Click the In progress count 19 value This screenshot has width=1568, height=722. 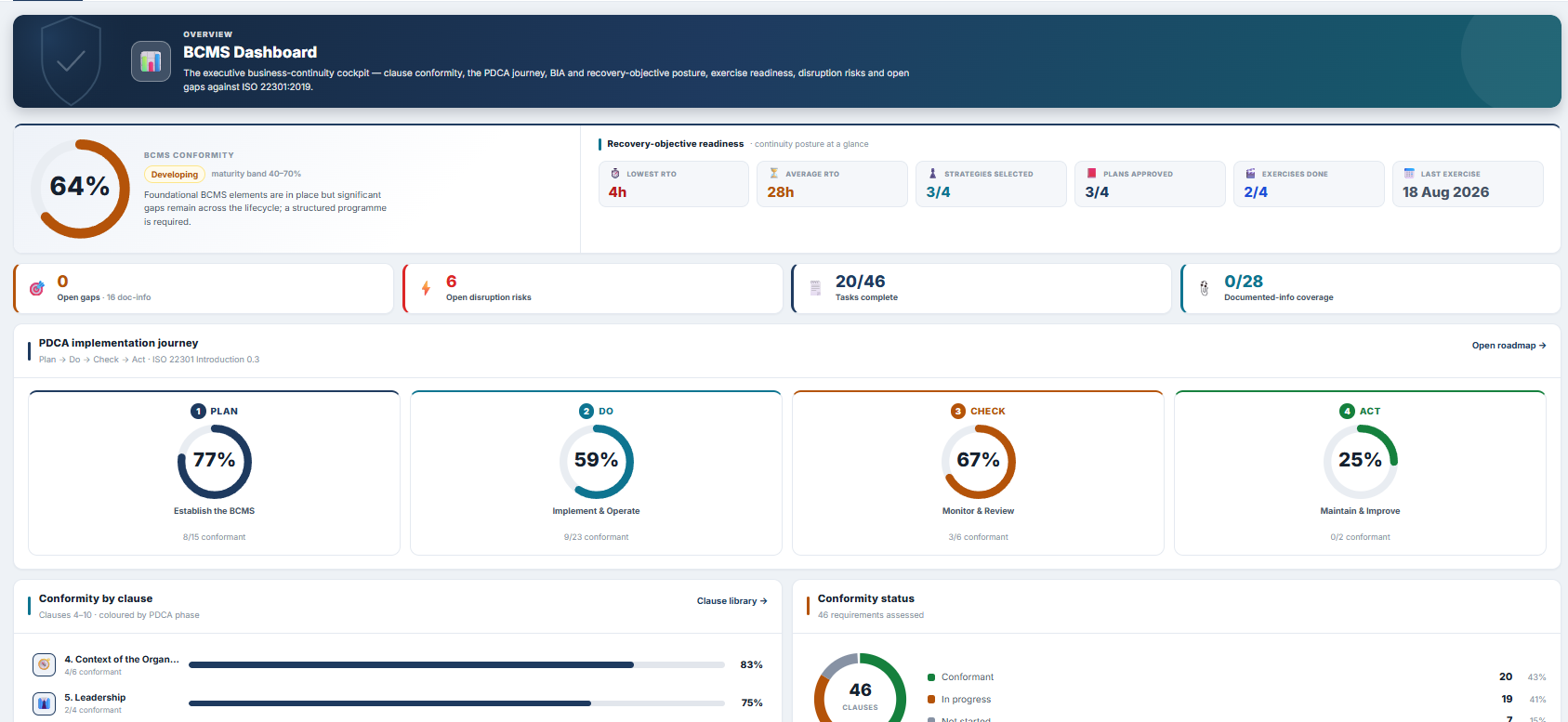click(x=1507, y=699)
